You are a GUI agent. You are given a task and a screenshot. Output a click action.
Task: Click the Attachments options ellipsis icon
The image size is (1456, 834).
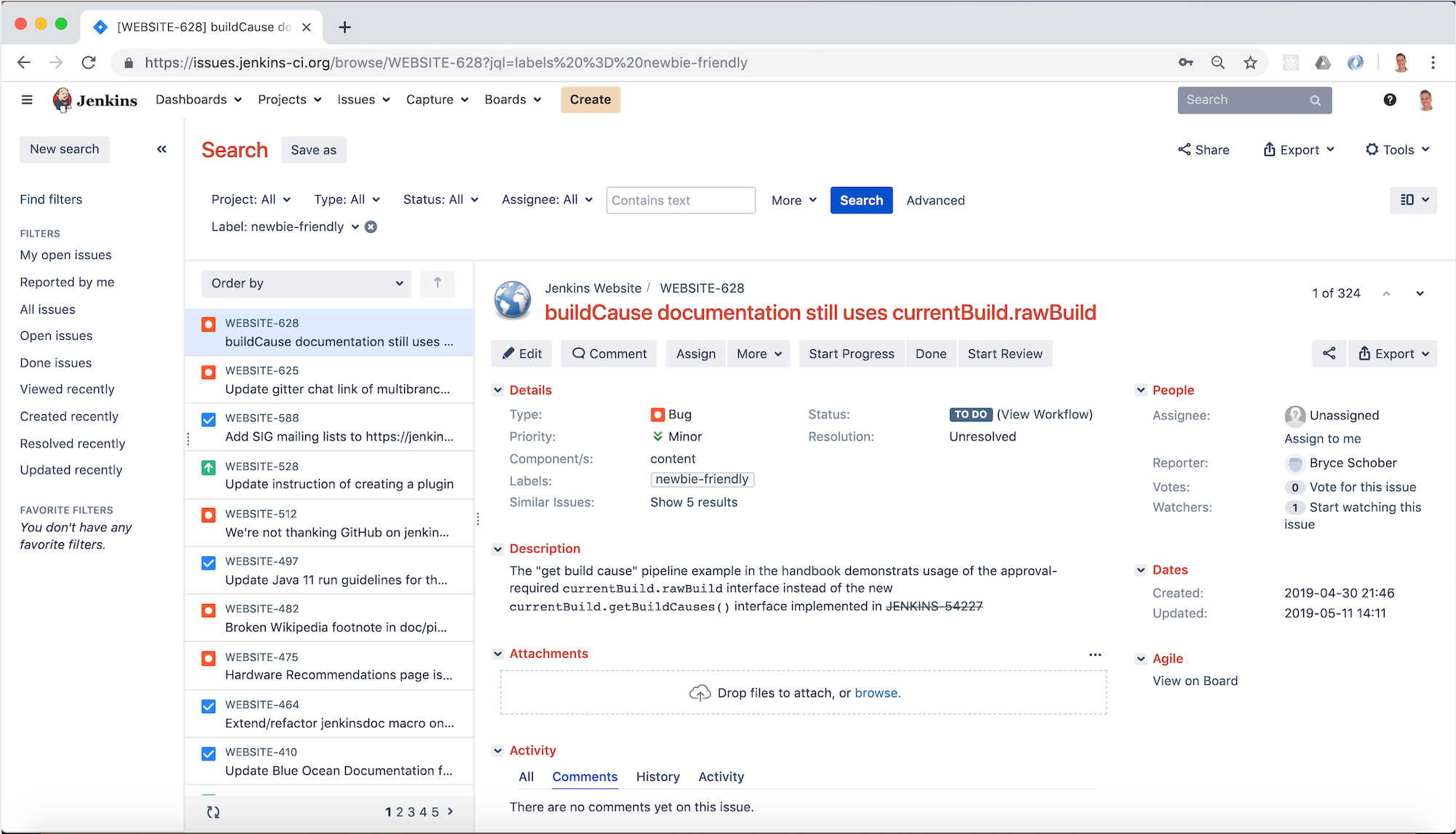pyautogui.click(x=1096, y=655)
